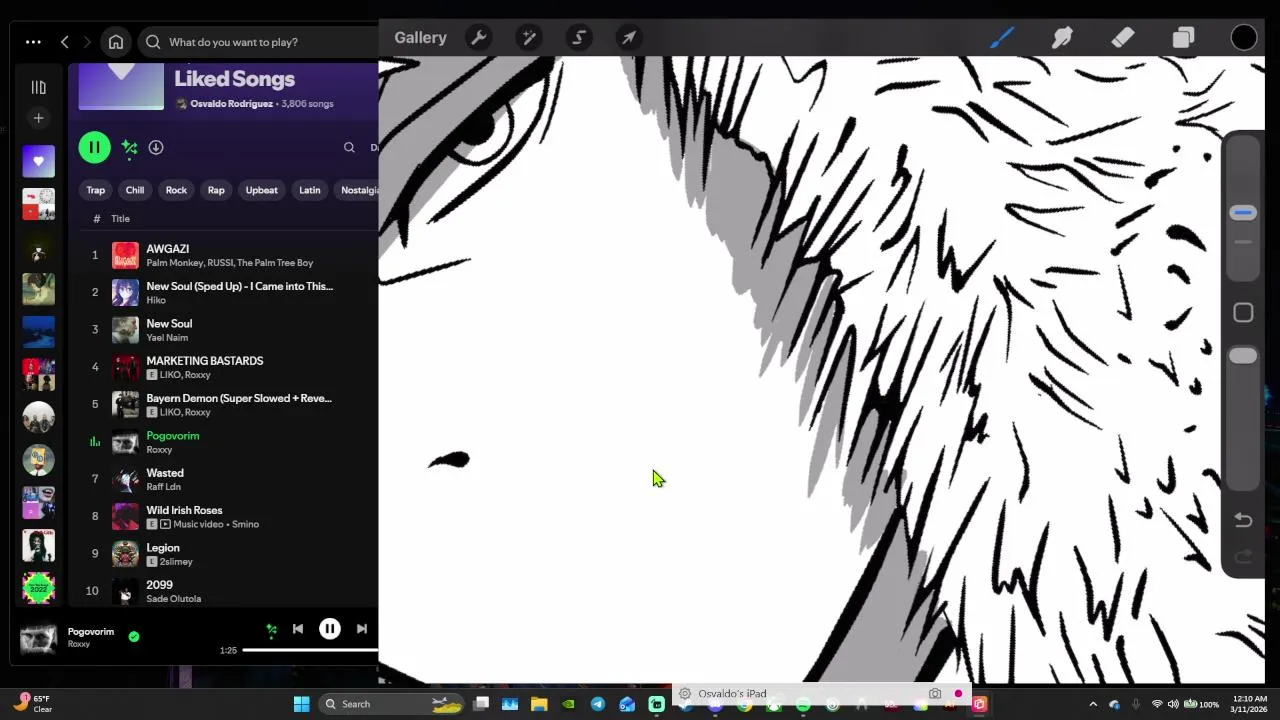Skip to the next track

point(361,629)
